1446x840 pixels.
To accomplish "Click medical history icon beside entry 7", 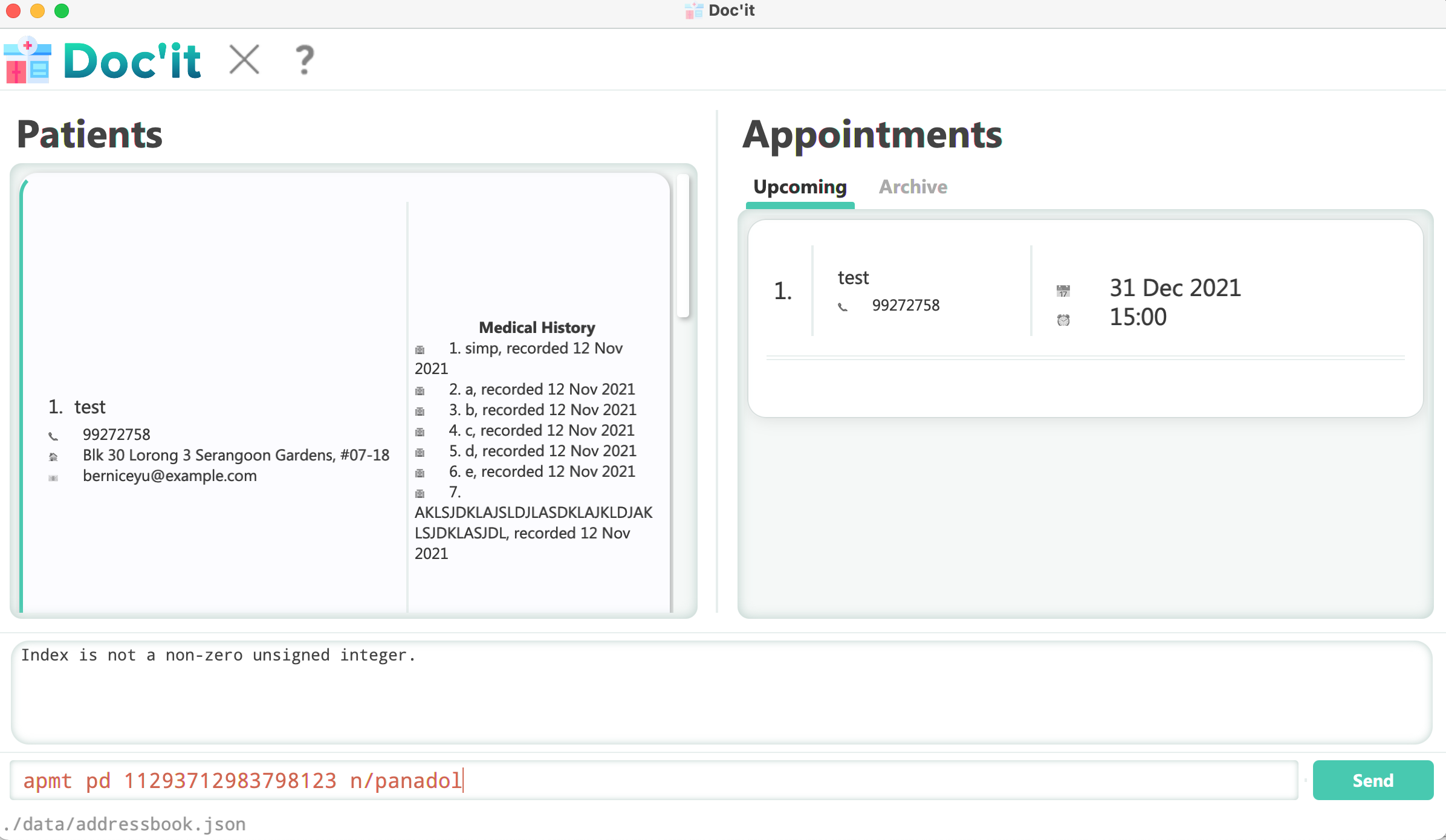I will coord(420,494).
